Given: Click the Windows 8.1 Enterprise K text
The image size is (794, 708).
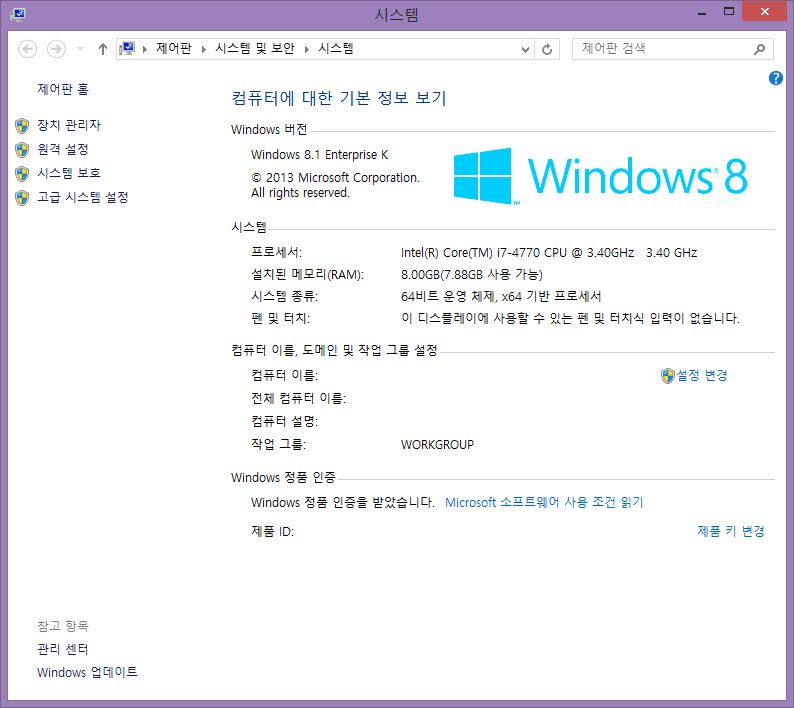Looking at the screenshot, I should pos(320,154).
